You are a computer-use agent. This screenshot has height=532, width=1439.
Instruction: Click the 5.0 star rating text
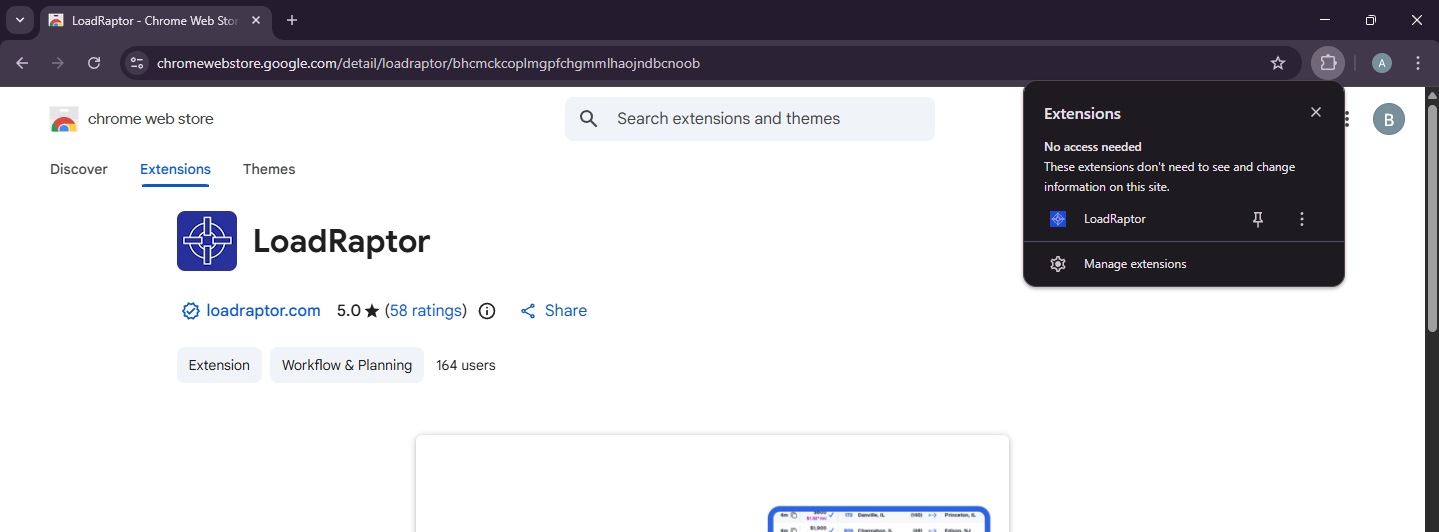point(359,311)
